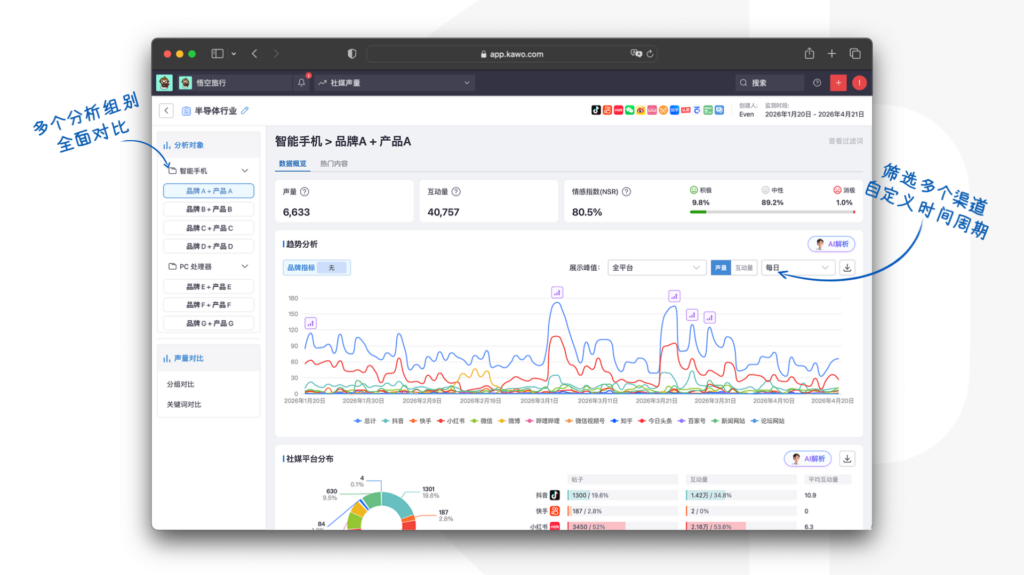Image resolution: width=1024 pixels, height=575 pixels.
Task: Open the 全平台 peak display dropdown
Action: pyautogui.click(x=656, y=268)
